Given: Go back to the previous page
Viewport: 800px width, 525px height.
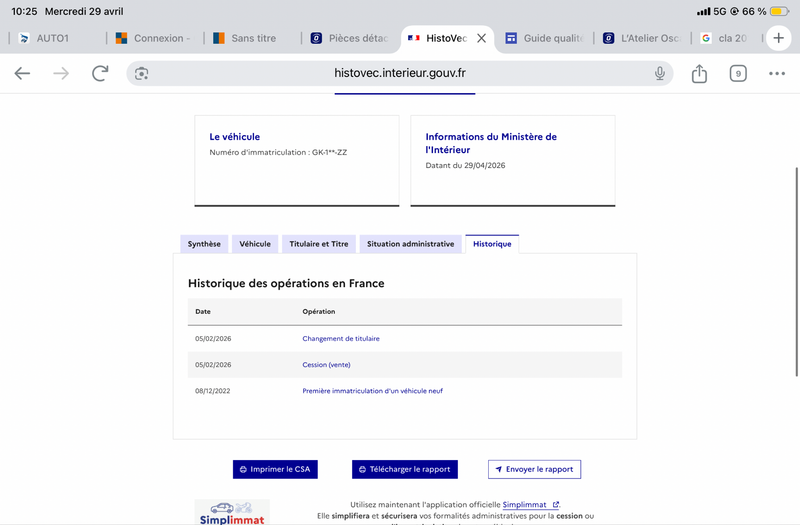Looking at the screenshot, I should click(22, 73).
